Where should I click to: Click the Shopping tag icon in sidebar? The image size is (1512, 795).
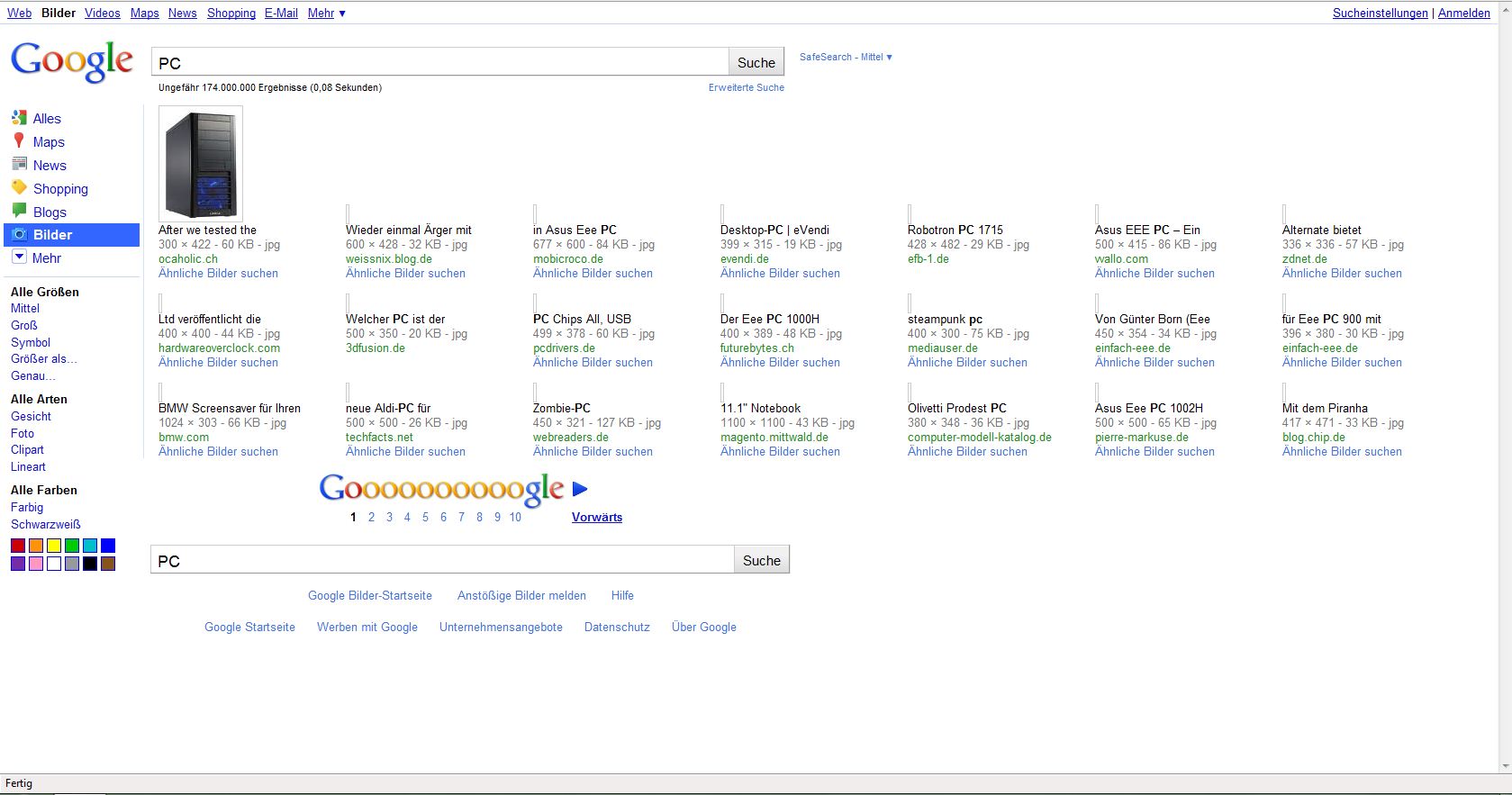(x=19, y=187)
